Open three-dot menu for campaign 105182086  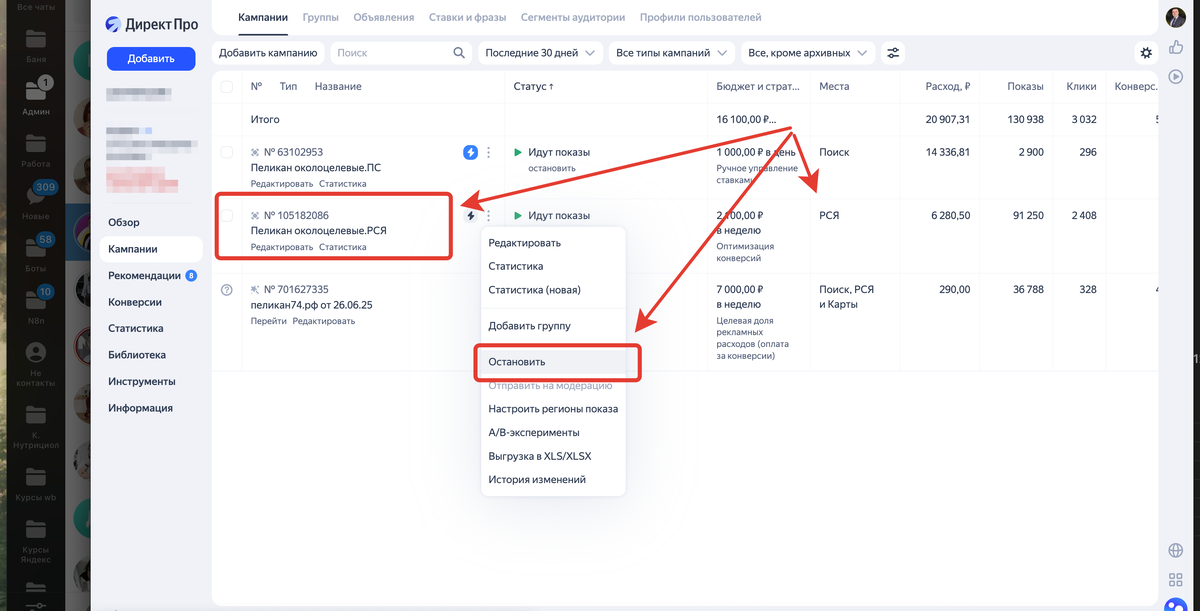point(488,216)
